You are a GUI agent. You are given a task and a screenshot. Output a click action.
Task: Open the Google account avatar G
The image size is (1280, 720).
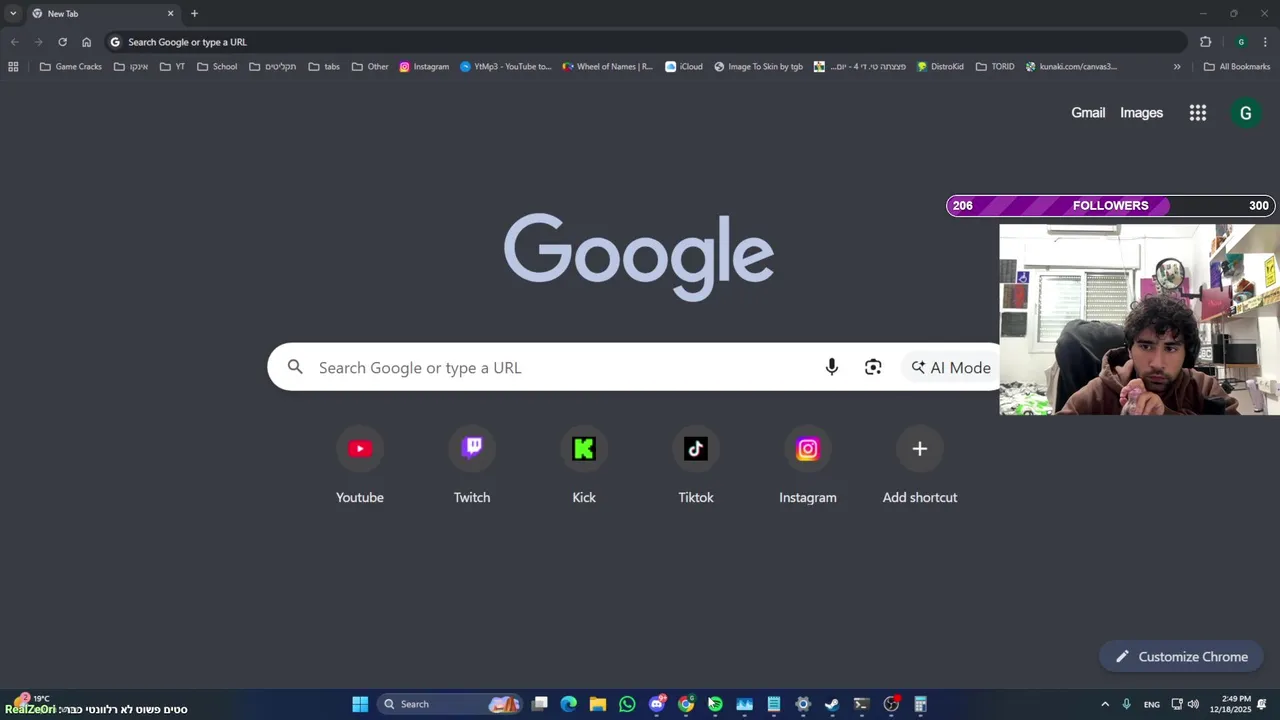(1245, 113)
